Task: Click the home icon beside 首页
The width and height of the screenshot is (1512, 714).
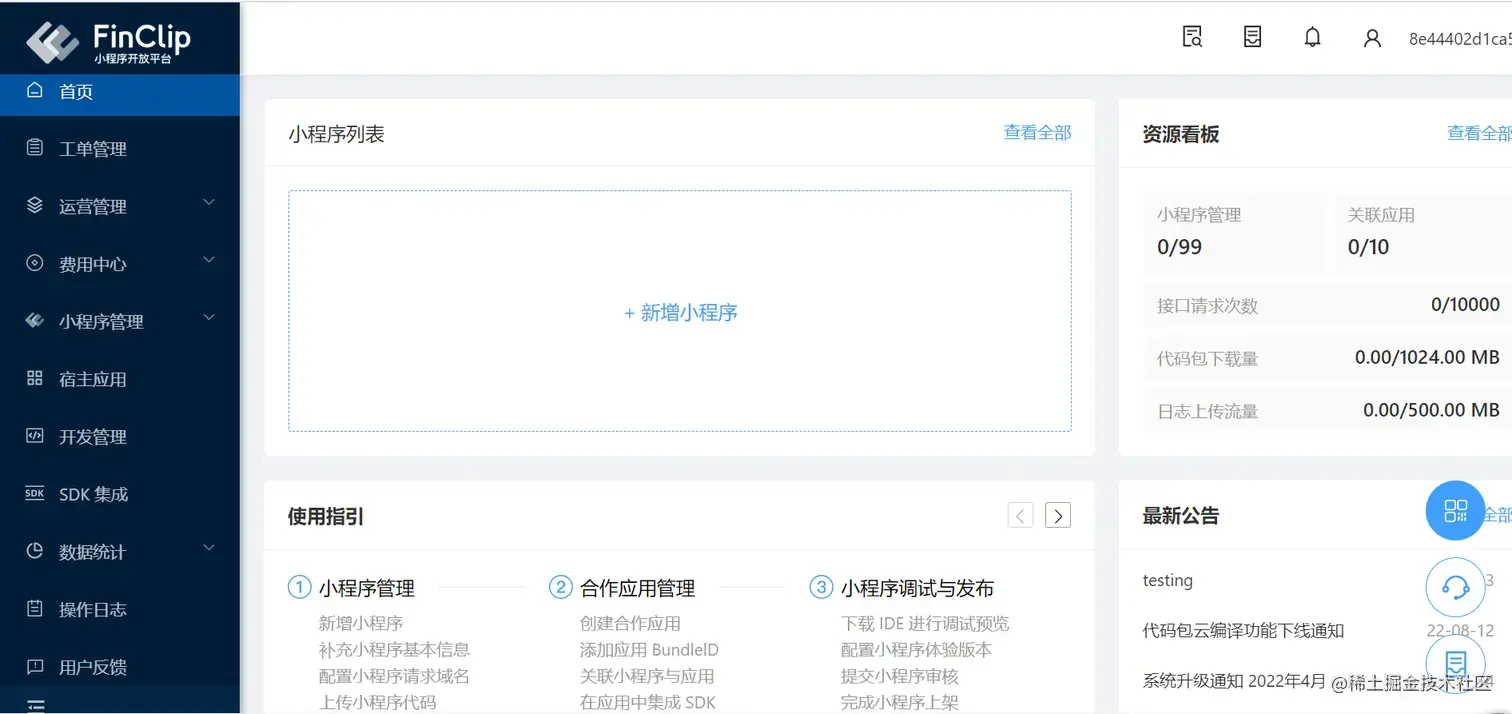Action: click(x=35, y=90)
